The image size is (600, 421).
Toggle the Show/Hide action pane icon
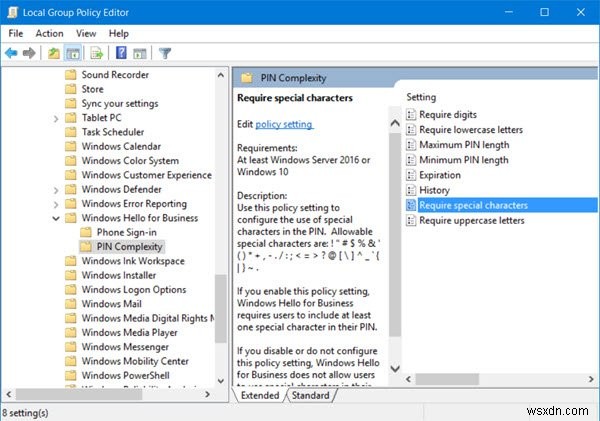point(140,53)
